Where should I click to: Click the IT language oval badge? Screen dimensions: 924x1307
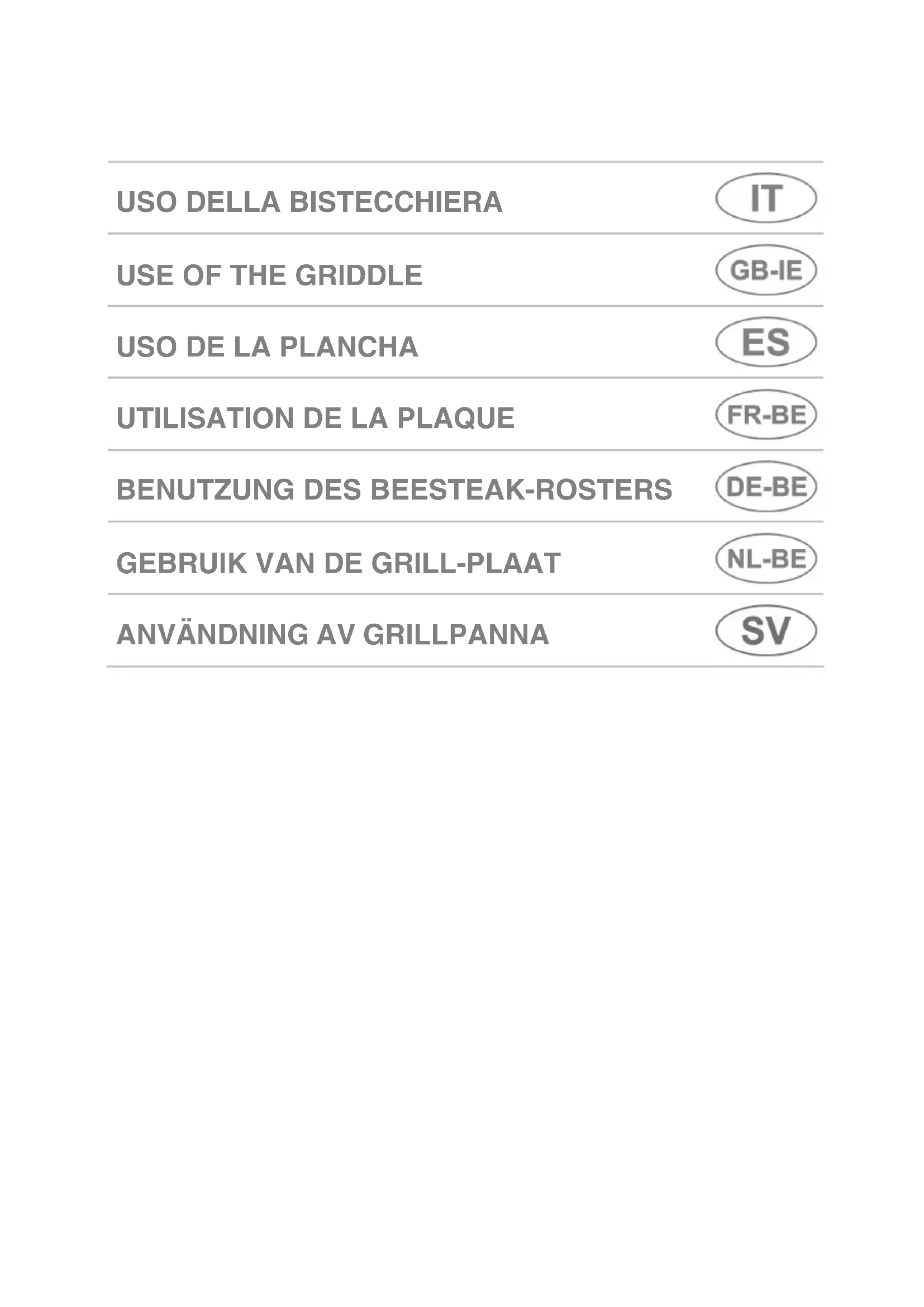click(766, 198)
